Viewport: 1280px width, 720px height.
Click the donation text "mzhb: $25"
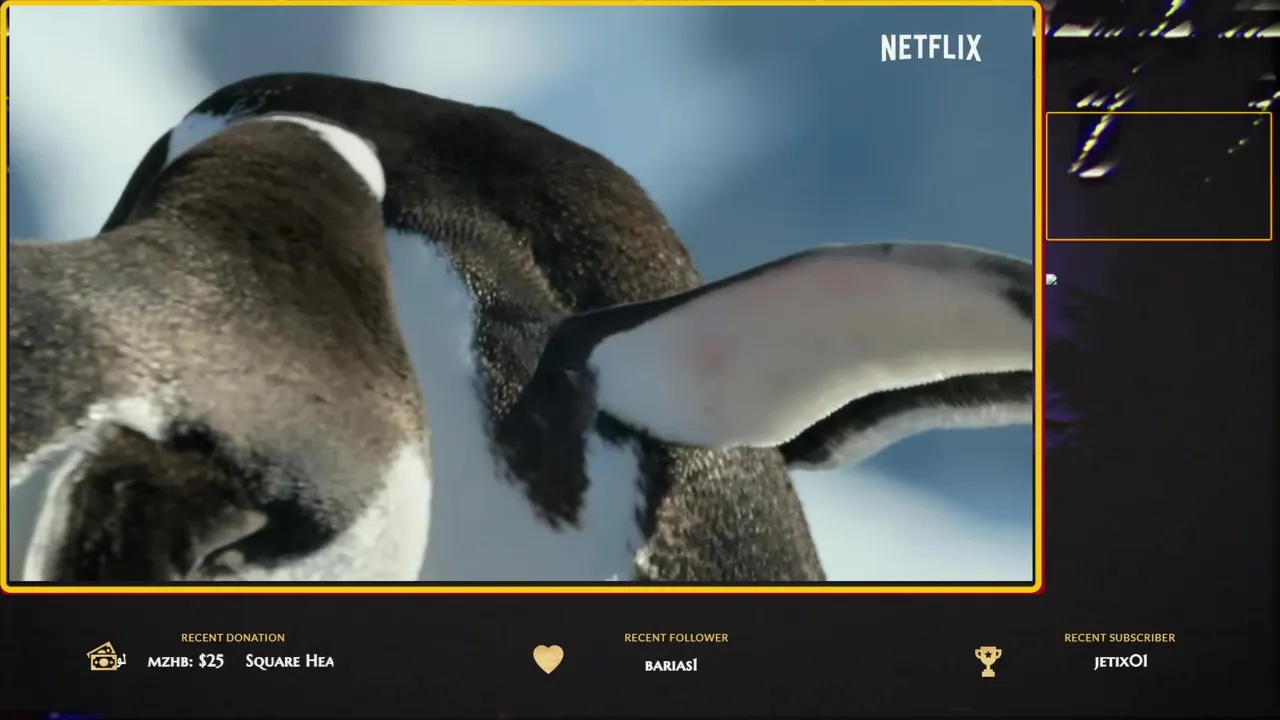[186, 661]
